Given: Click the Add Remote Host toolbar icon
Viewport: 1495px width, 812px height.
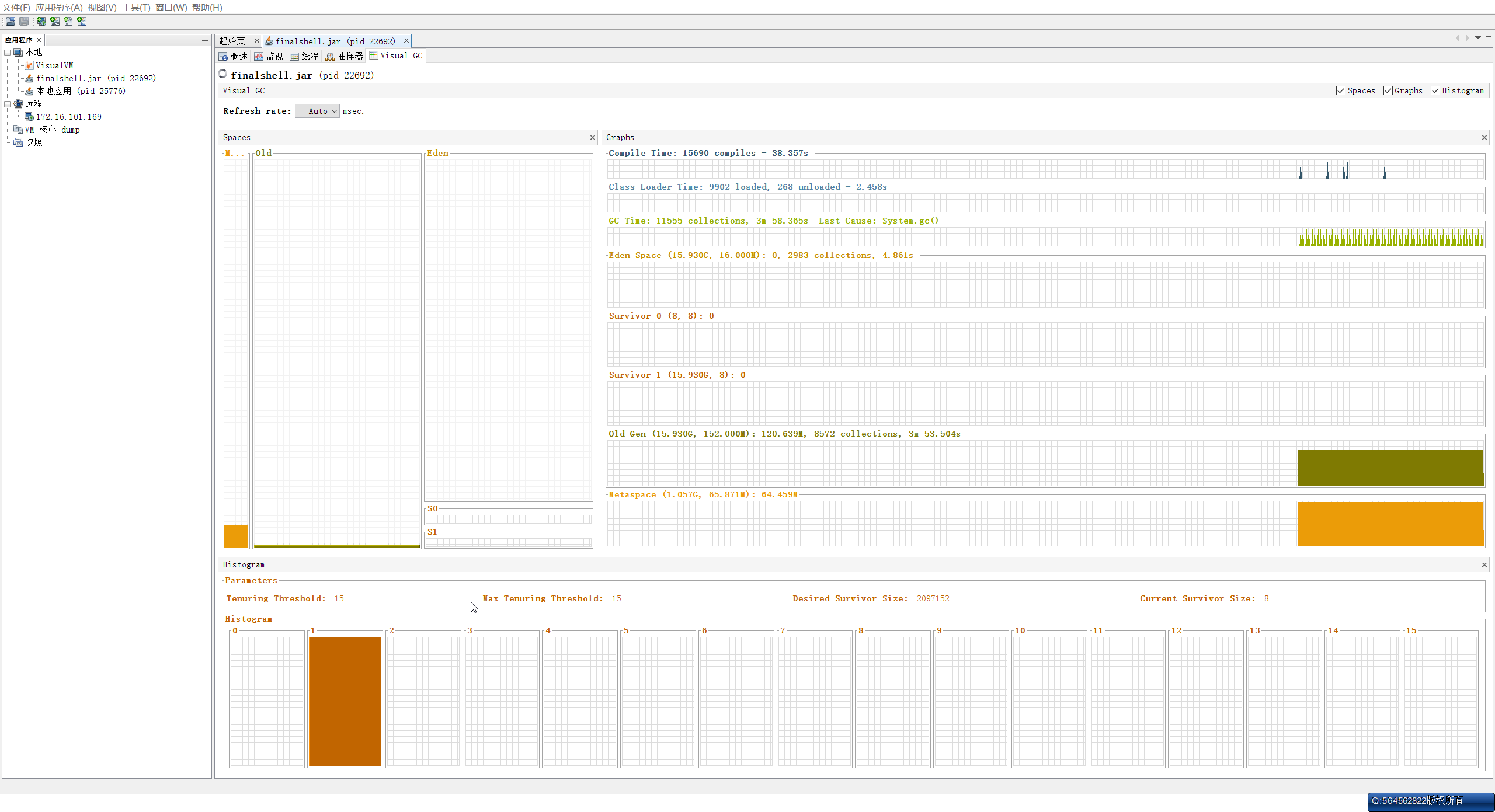Looking at the screenshot, I should (x=41, y=22).
